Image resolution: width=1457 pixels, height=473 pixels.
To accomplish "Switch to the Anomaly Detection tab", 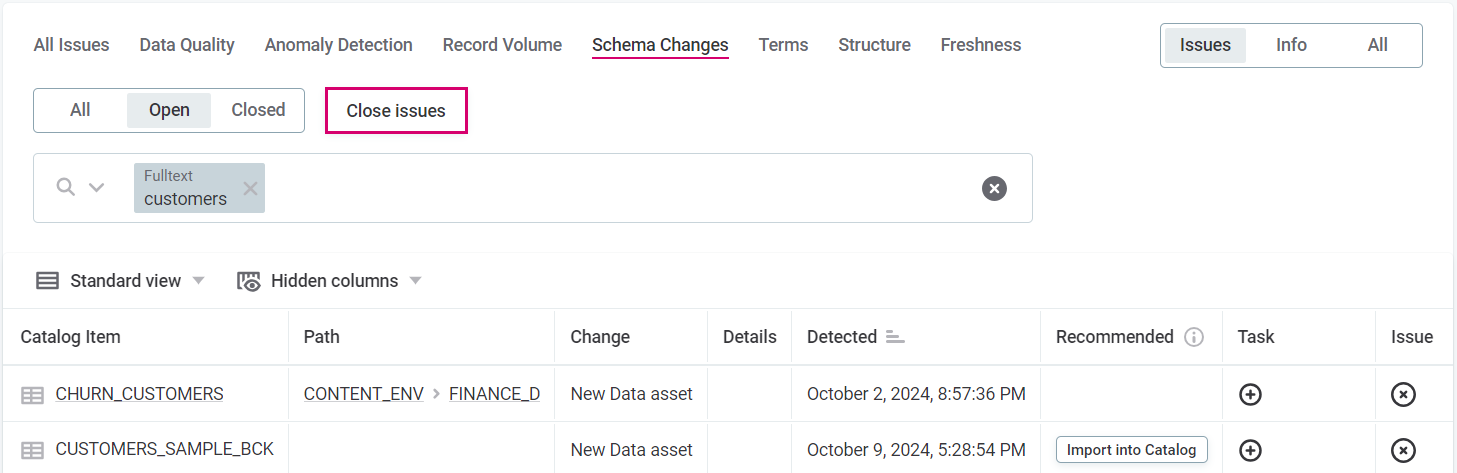I will 338,45.
